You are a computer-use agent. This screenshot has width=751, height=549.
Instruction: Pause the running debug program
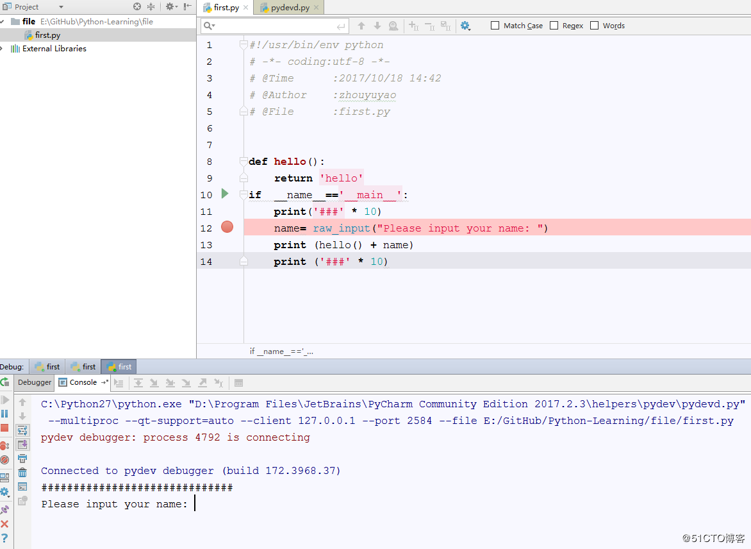[5, 413]
